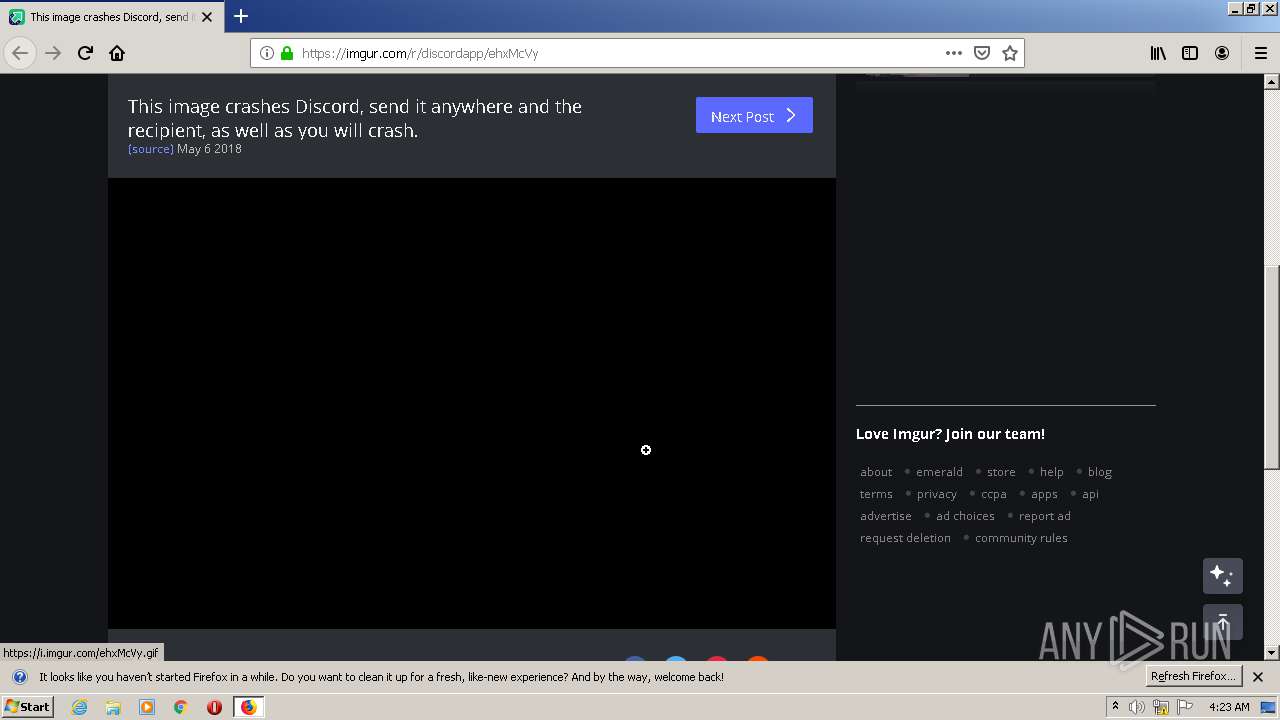Launch media player from taskbar
Image resolution: width=1280 pixels, height=720 pixels.
coord(147,707)
